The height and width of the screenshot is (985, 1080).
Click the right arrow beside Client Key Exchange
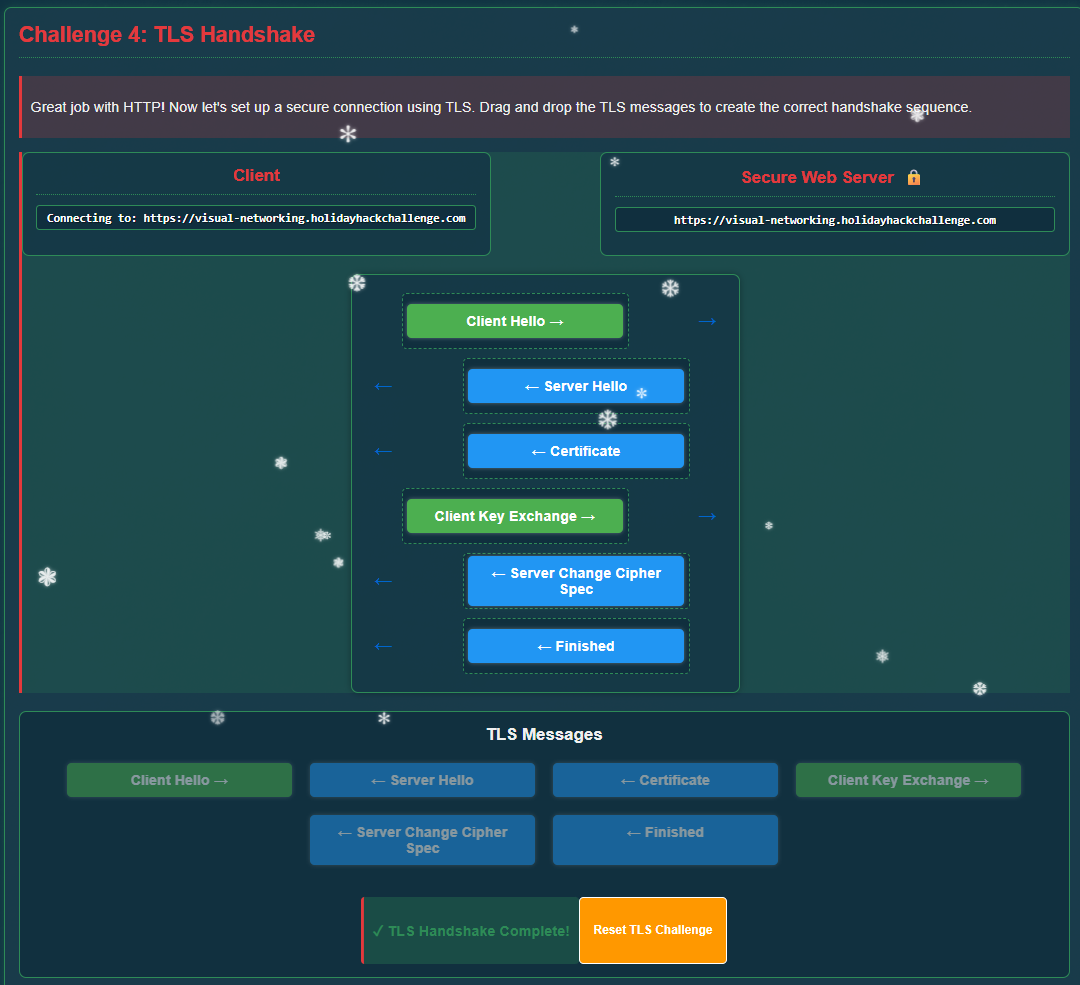coord(707,515)
